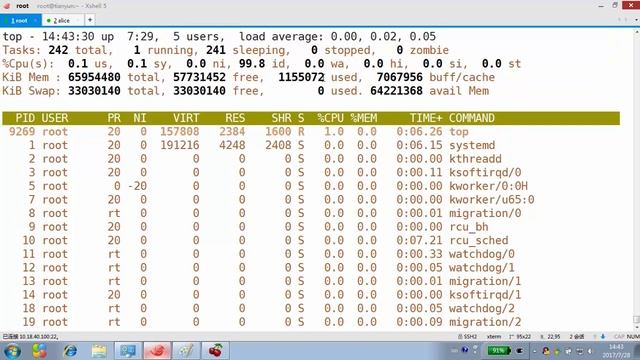640x360 pixels.
Task: Click the terminal scrollbar up arrow
Action: point(636,31)
